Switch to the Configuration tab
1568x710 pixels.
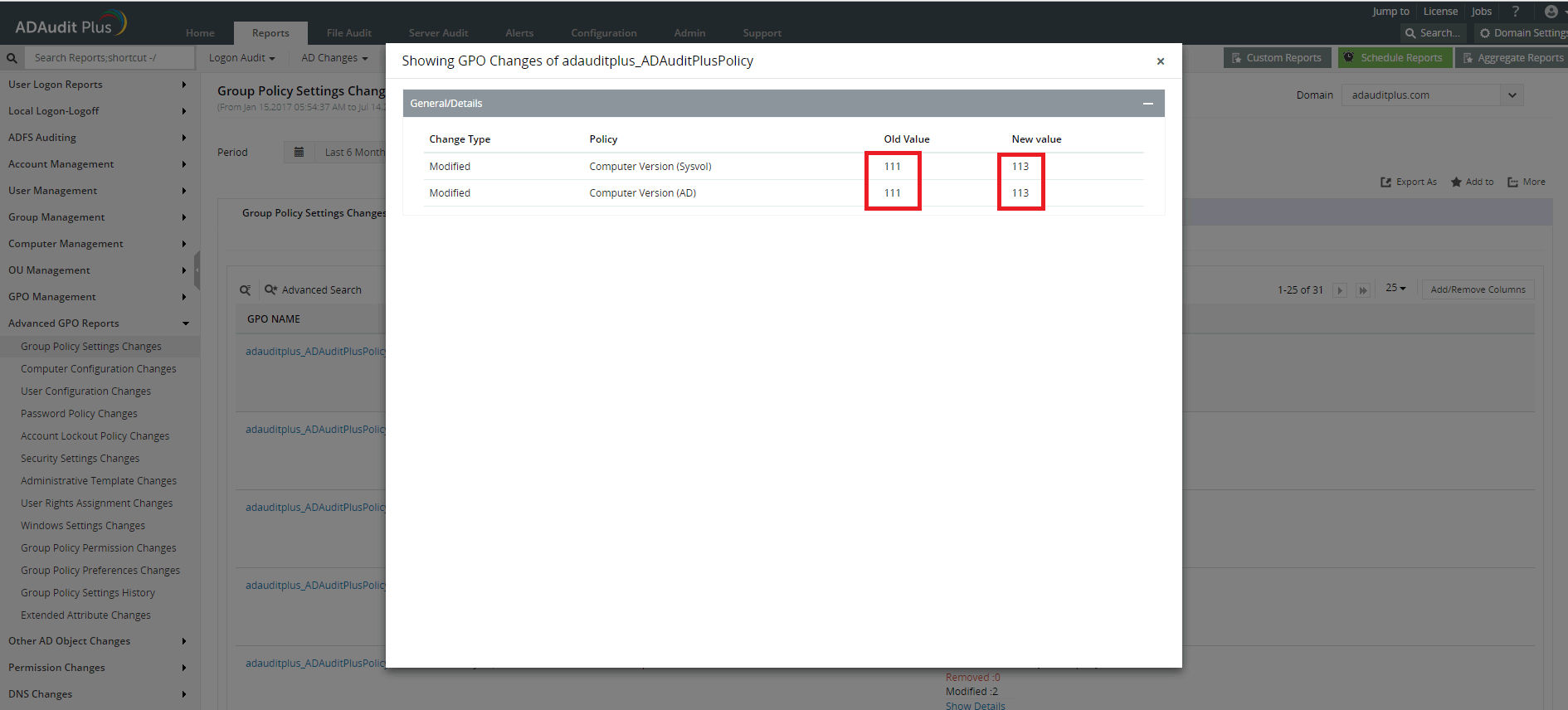click(604, 33)
